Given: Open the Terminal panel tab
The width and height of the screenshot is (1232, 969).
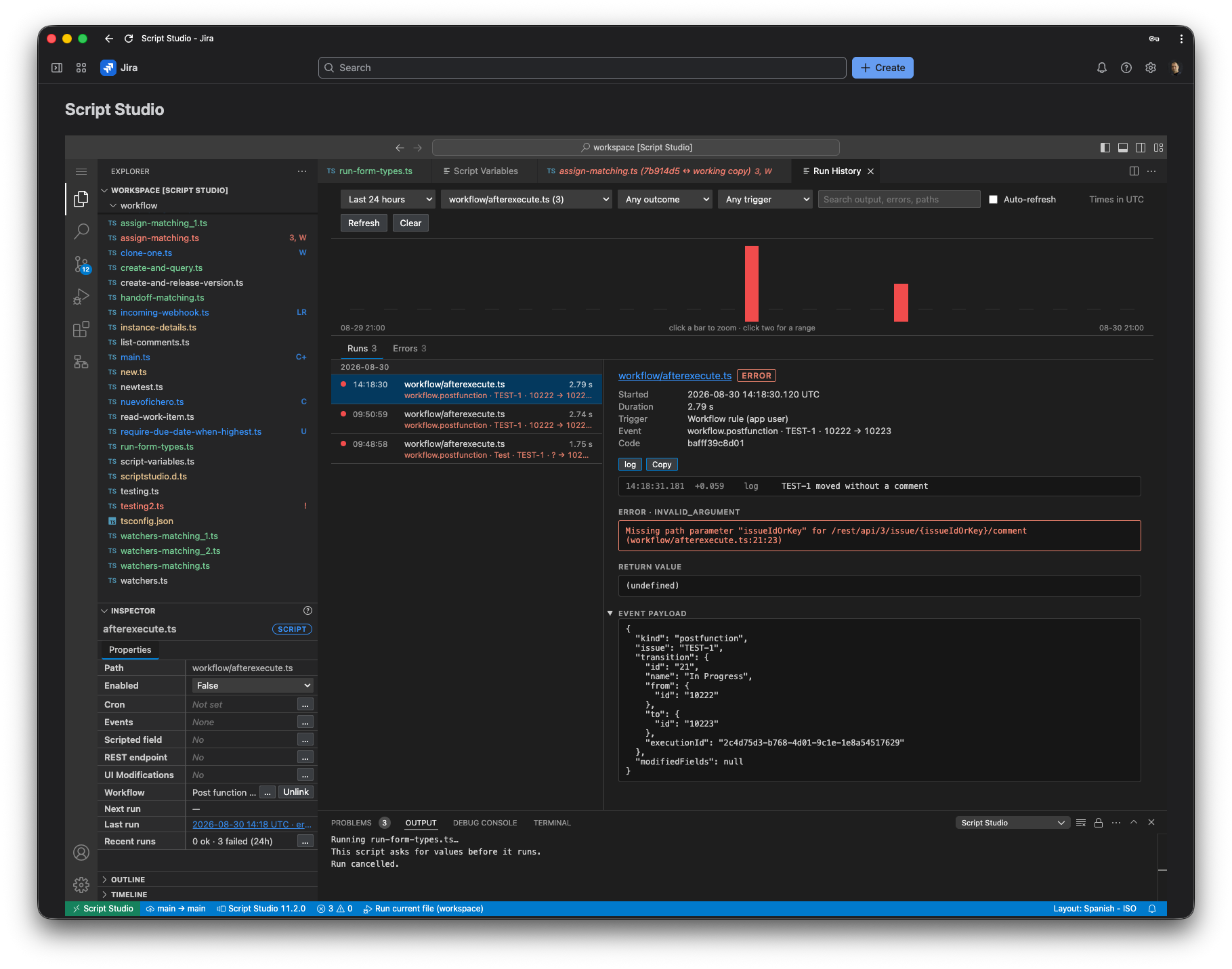Looking at the screenshot, I should (552, 823).
